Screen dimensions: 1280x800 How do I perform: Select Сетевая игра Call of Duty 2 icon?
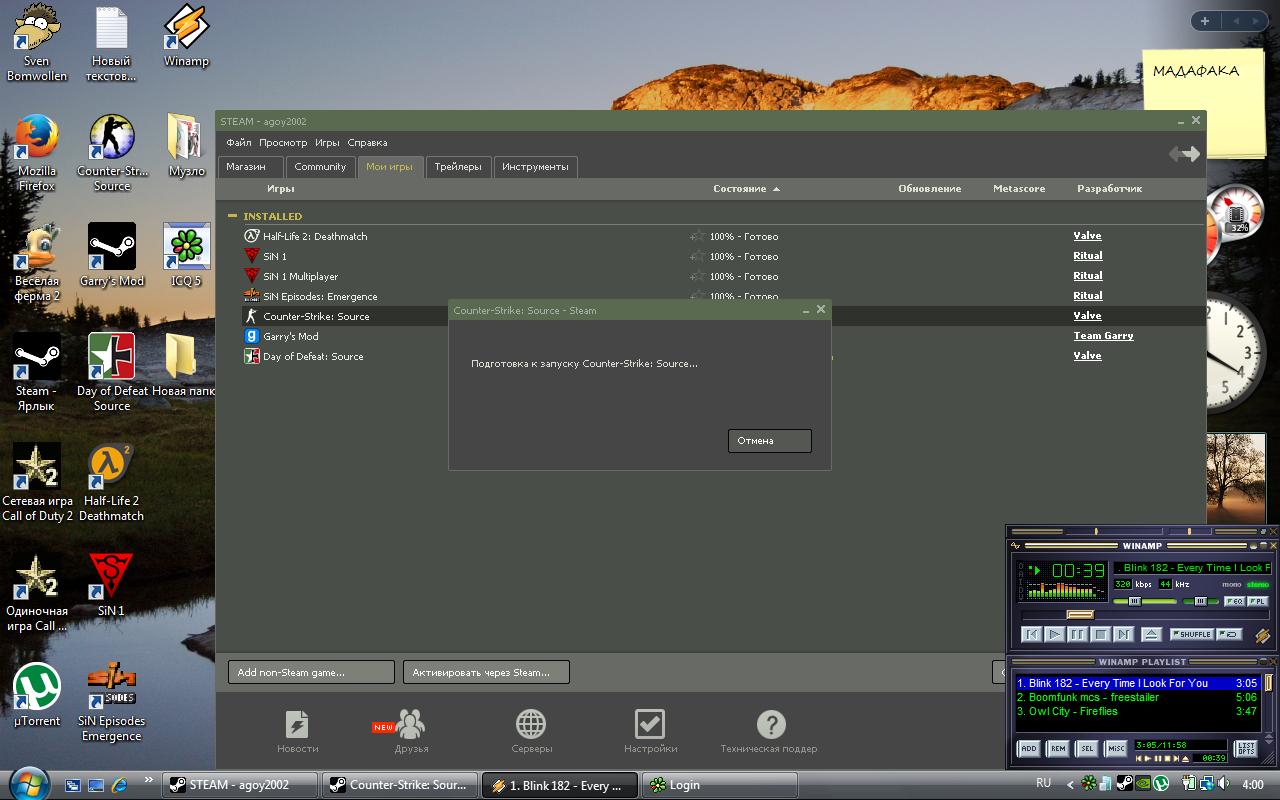[x=37, y=482]
